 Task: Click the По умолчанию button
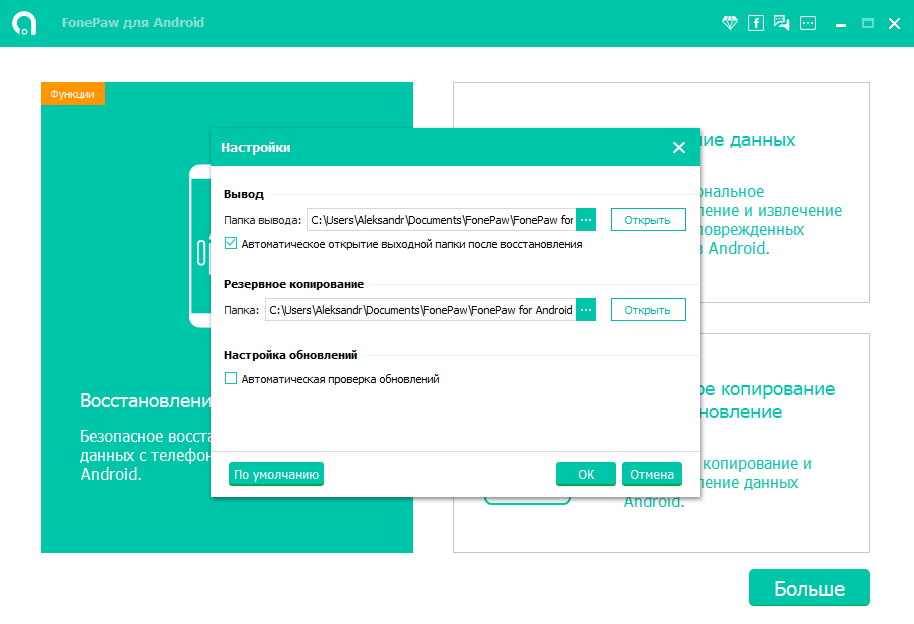pos(277,474)
